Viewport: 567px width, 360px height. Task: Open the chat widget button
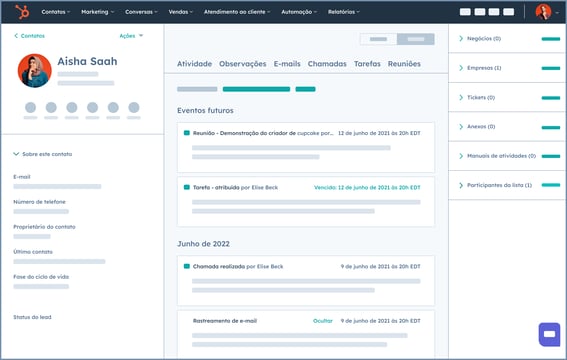click(x=549, y=334)
